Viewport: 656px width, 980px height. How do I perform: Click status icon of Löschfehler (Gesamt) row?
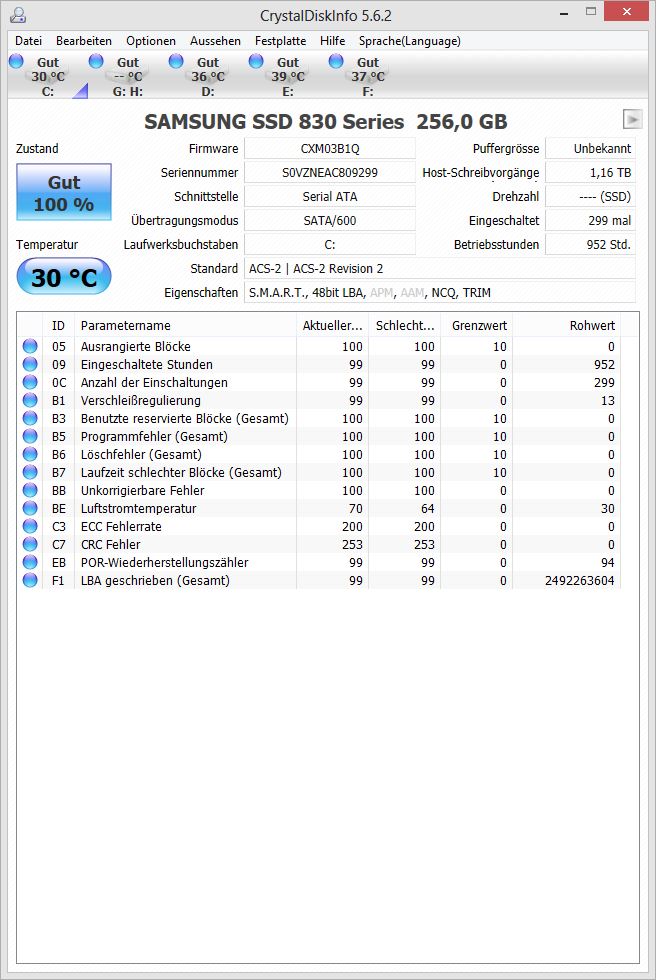click(30, 454)
